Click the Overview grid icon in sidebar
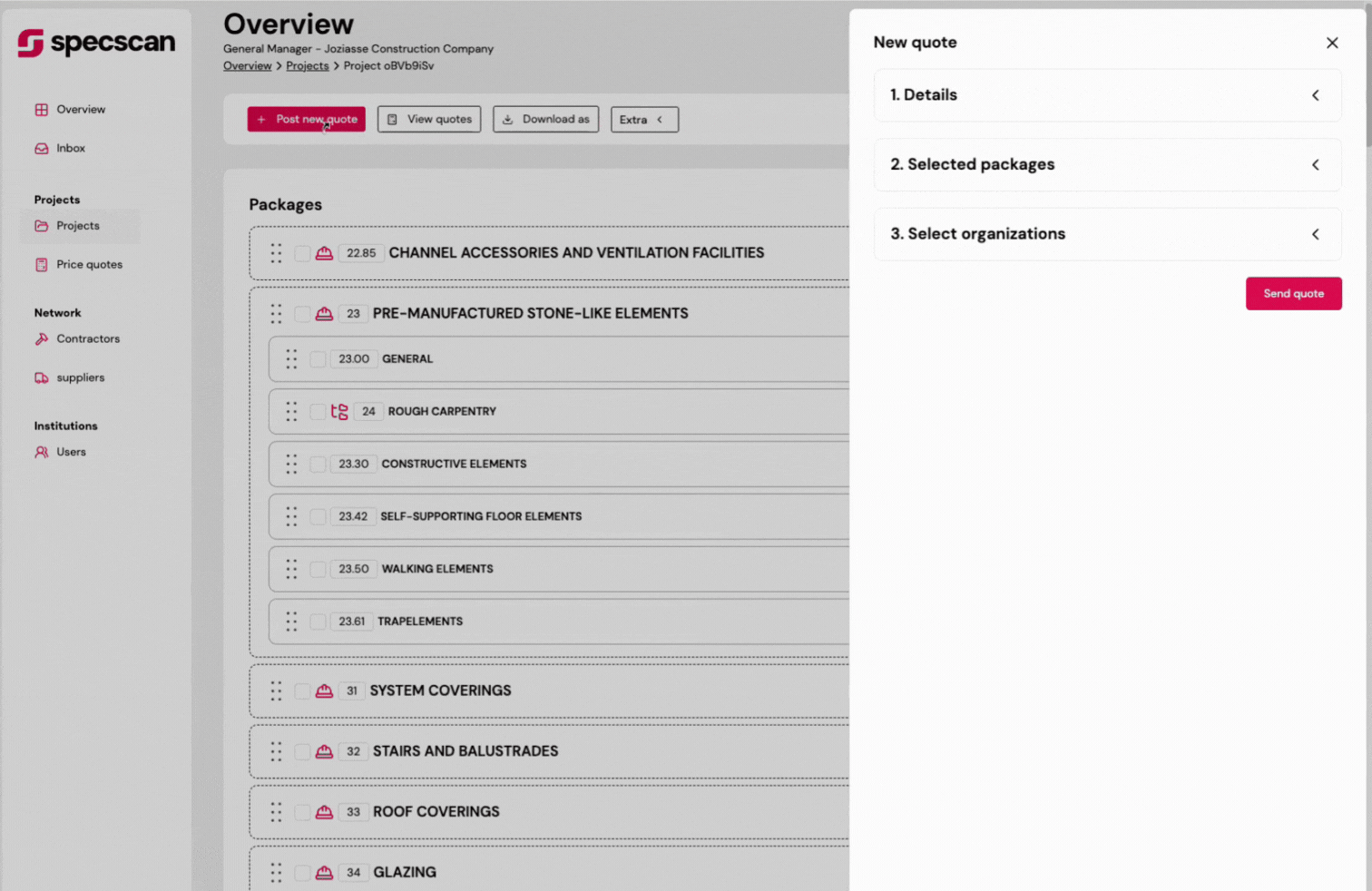Image resolution: width=1372 pixels, height=891 pixels. pos(42,110)
